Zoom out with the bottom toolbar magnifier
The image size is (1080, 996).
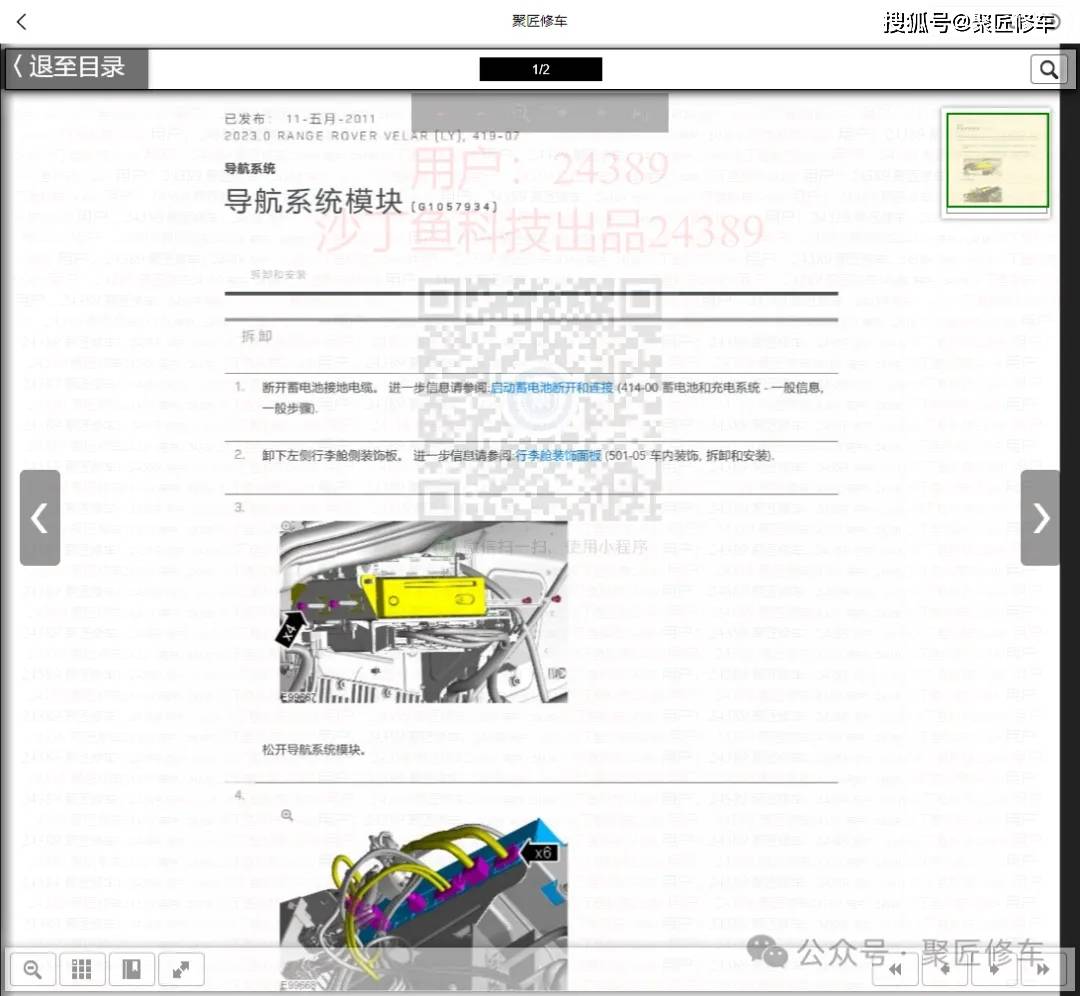(32, 969)
